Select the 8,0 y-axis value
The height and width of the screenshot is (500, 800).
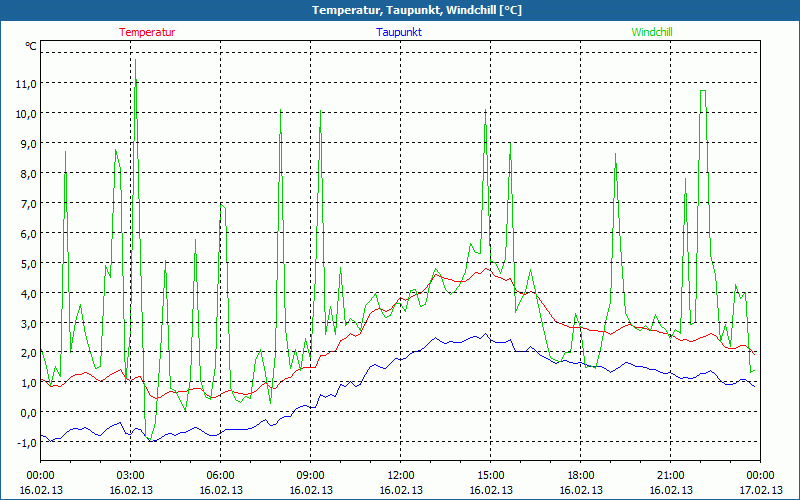pos(29,173)
